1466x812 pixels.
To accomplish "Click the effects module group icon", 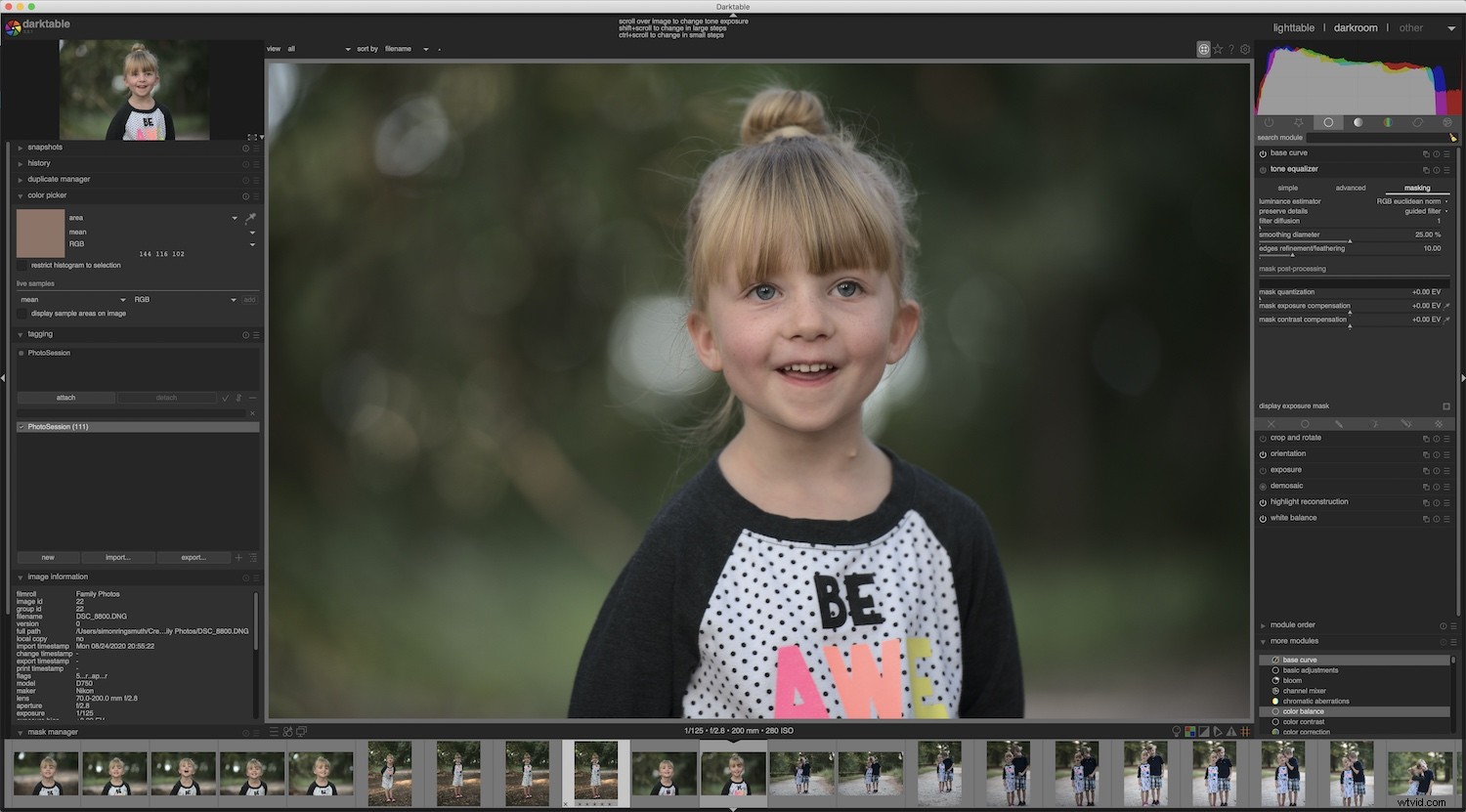I will pos(1446,122).
